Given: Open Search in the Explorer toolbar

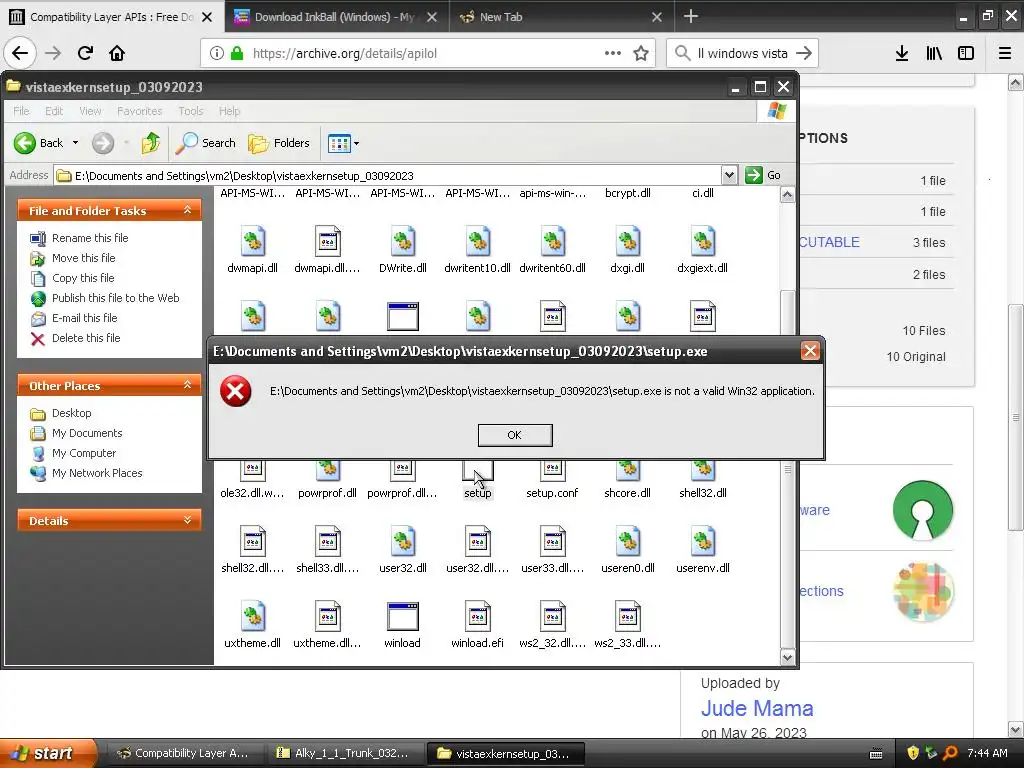Looking at the screenshot, I should [206, 143].
